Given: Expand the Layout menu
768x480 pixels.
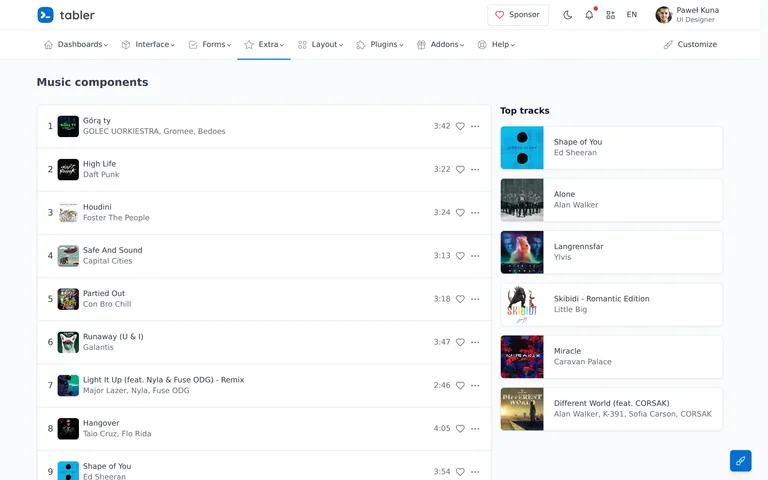Looking at the screenshot, I should [320, 45].
